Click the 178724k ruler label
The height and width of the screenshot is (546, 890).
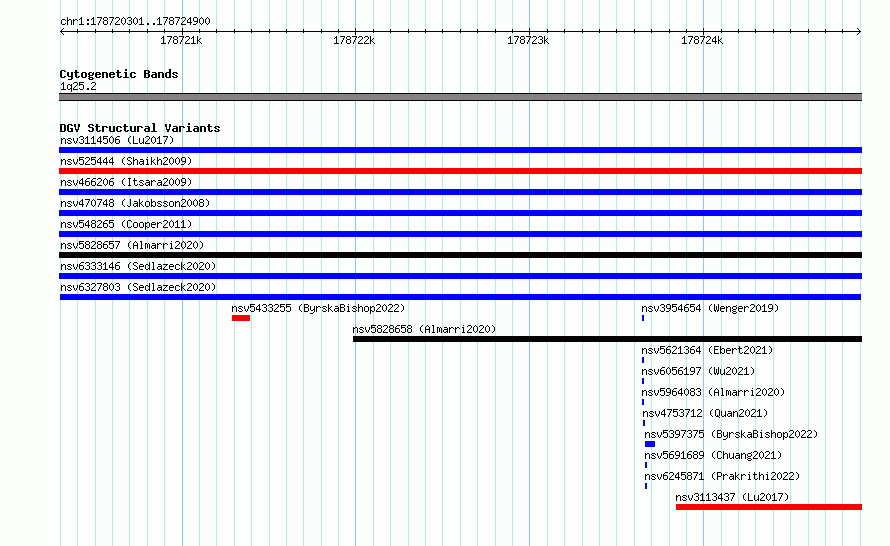pyautogui.click(x=702, y=40)
